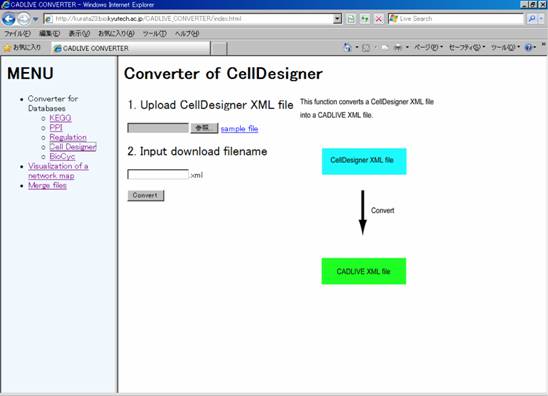Click the 参照 browse button

point(204,128)
